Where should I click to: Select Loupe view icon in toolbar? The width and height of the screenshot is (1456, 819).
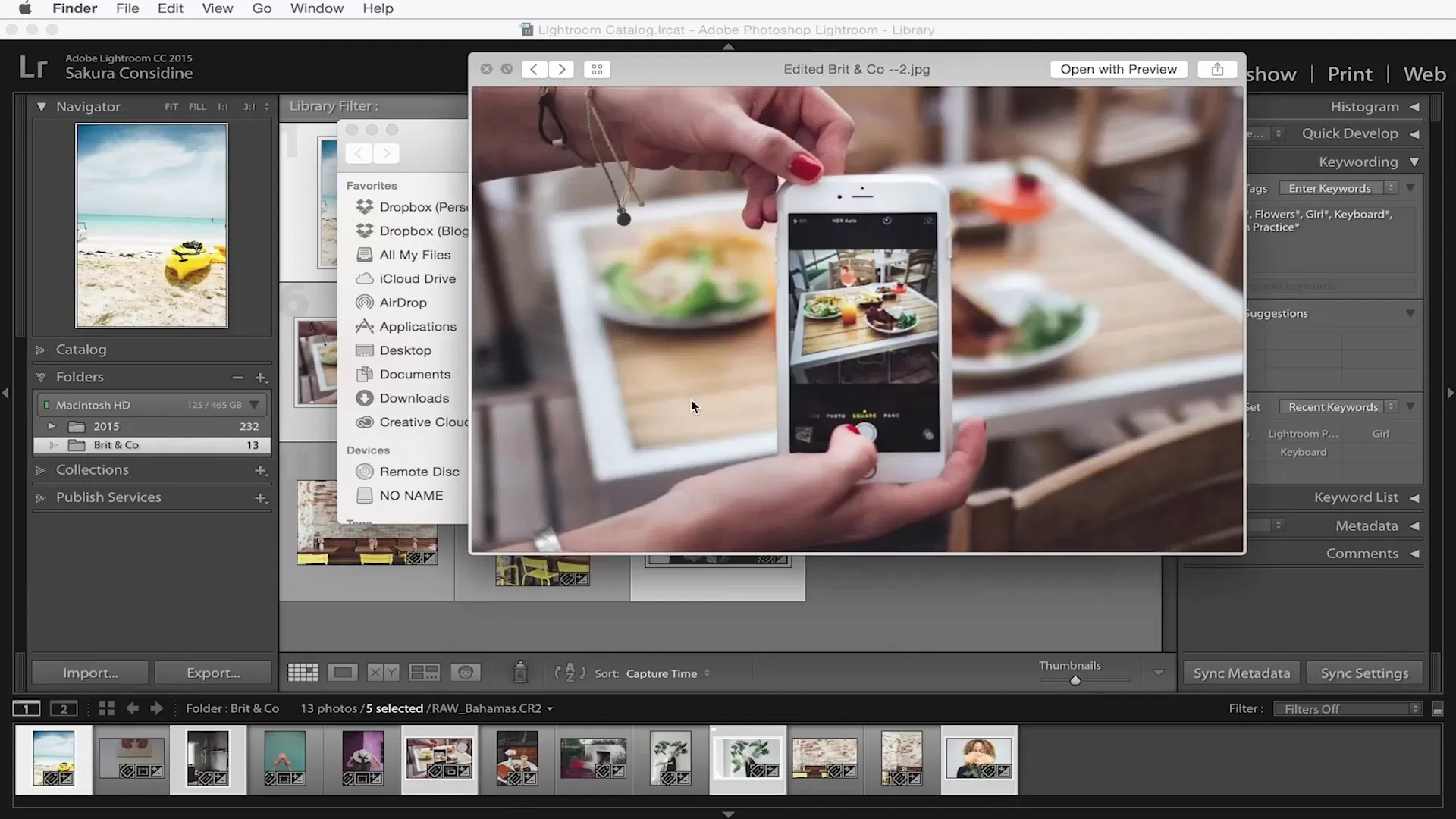343,673
